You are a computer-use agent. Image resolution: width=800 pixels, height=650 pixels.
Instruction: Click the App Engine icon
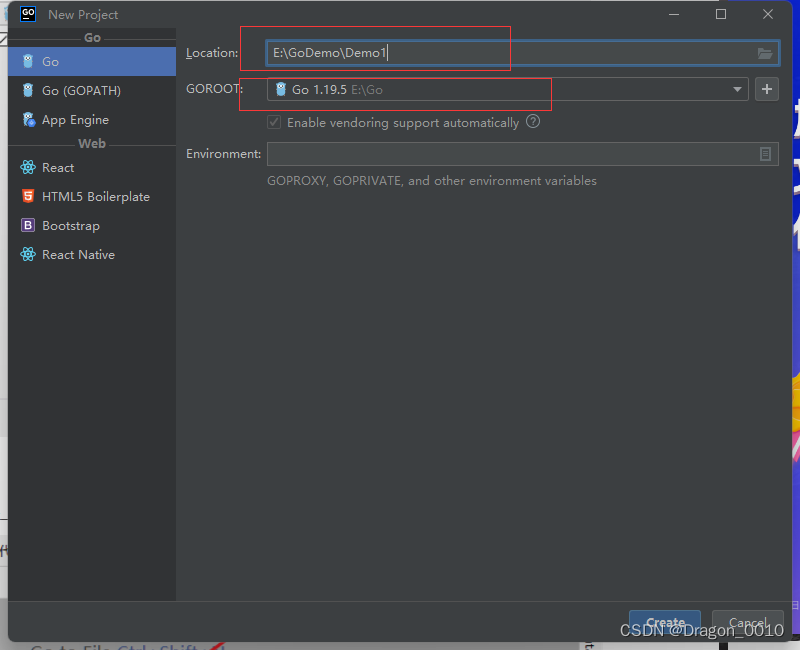pos(29,119)
